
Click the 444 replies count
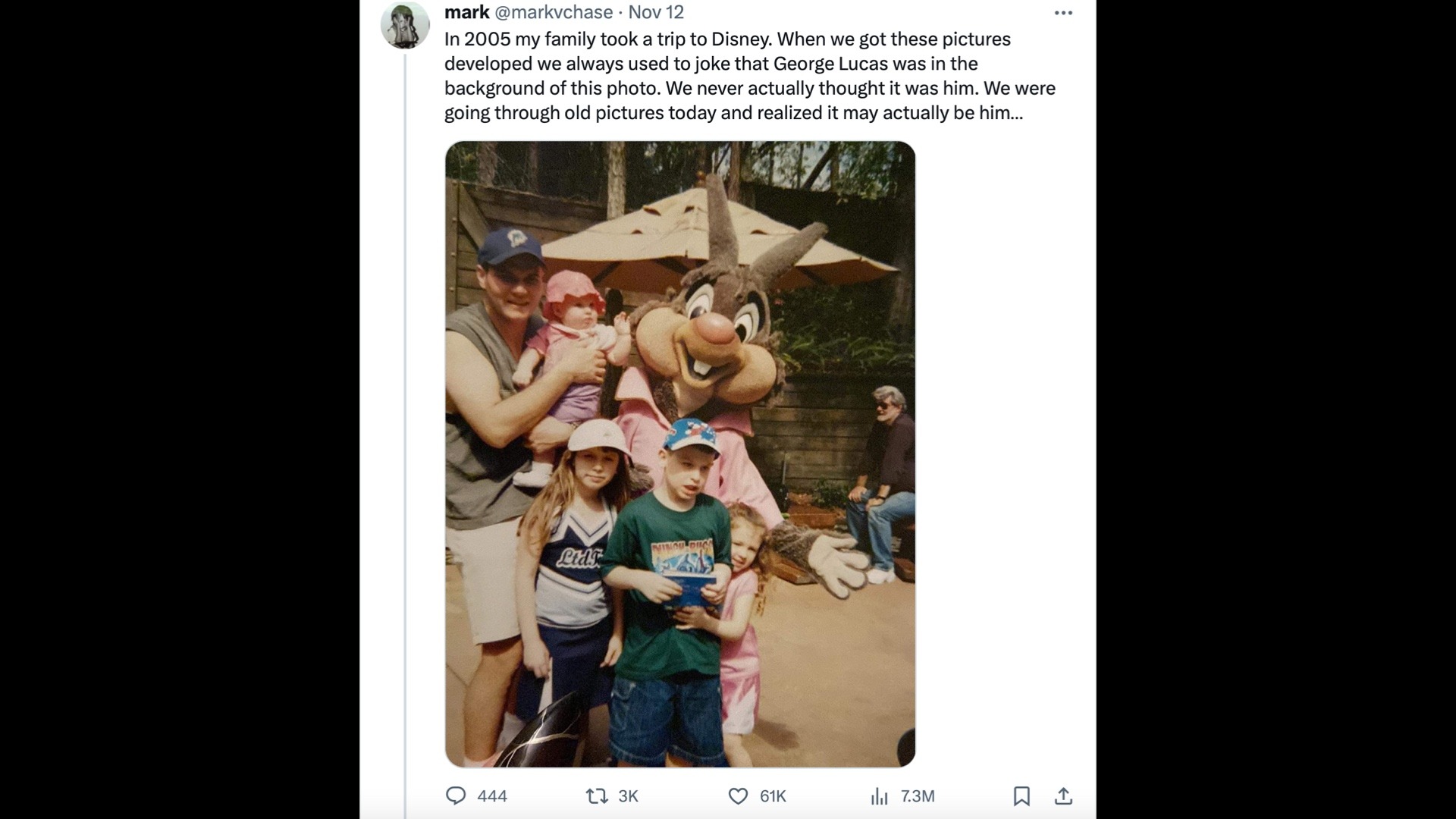coord(492,795)
